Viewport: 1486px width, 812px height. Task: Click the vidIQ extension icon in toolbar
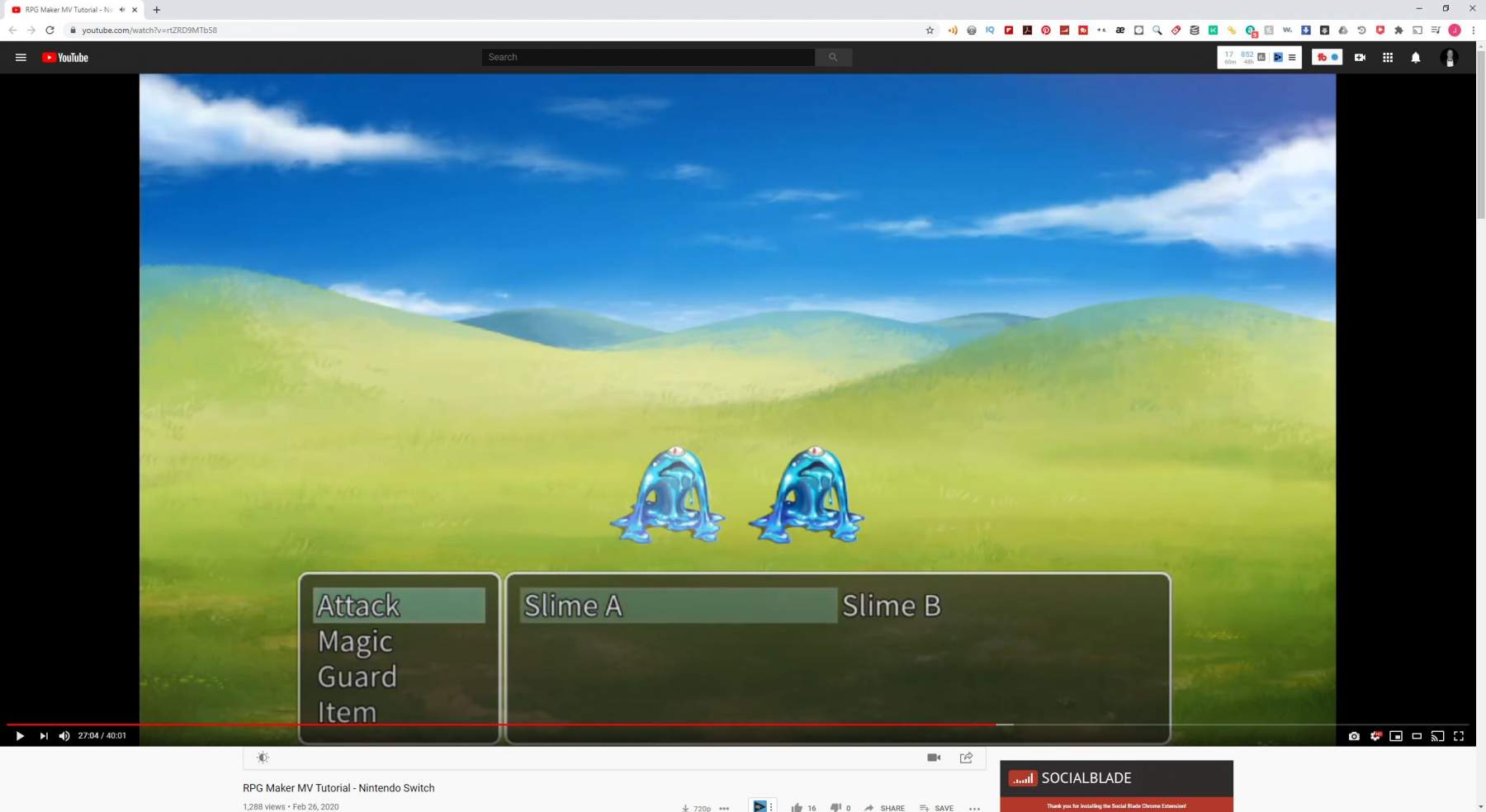coord(990,31)
